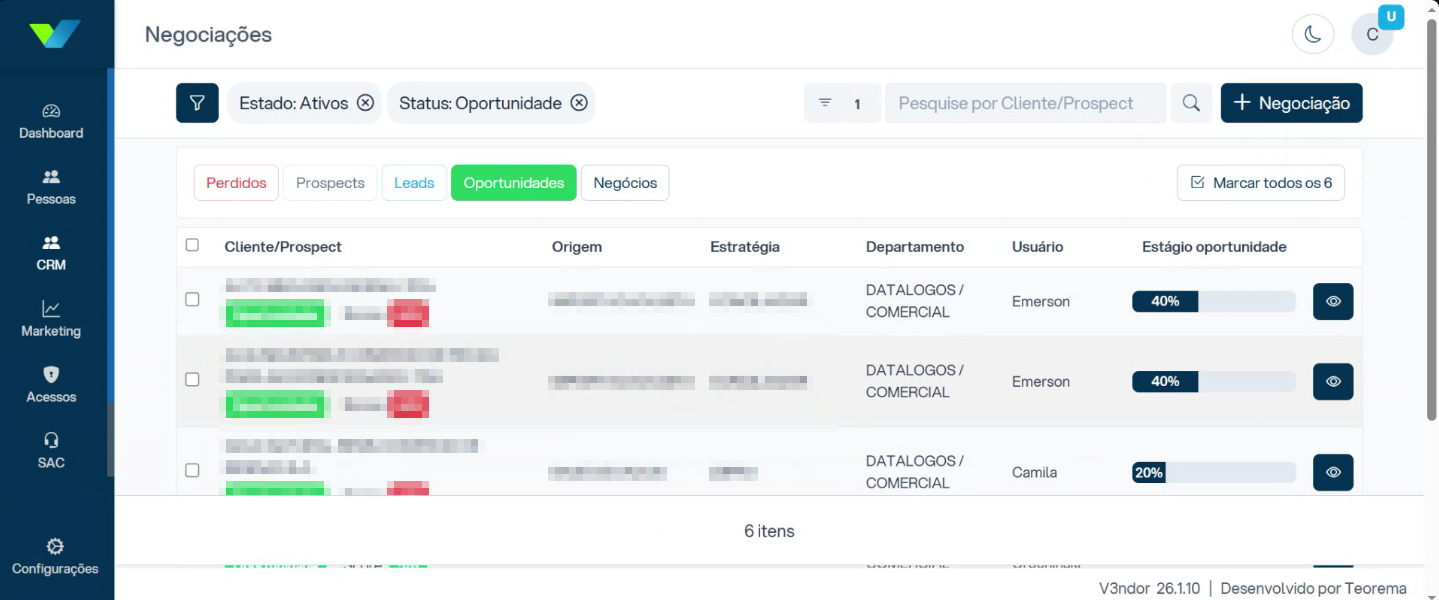
Task: Click the Estratégia column header
Action: (745, 247)
